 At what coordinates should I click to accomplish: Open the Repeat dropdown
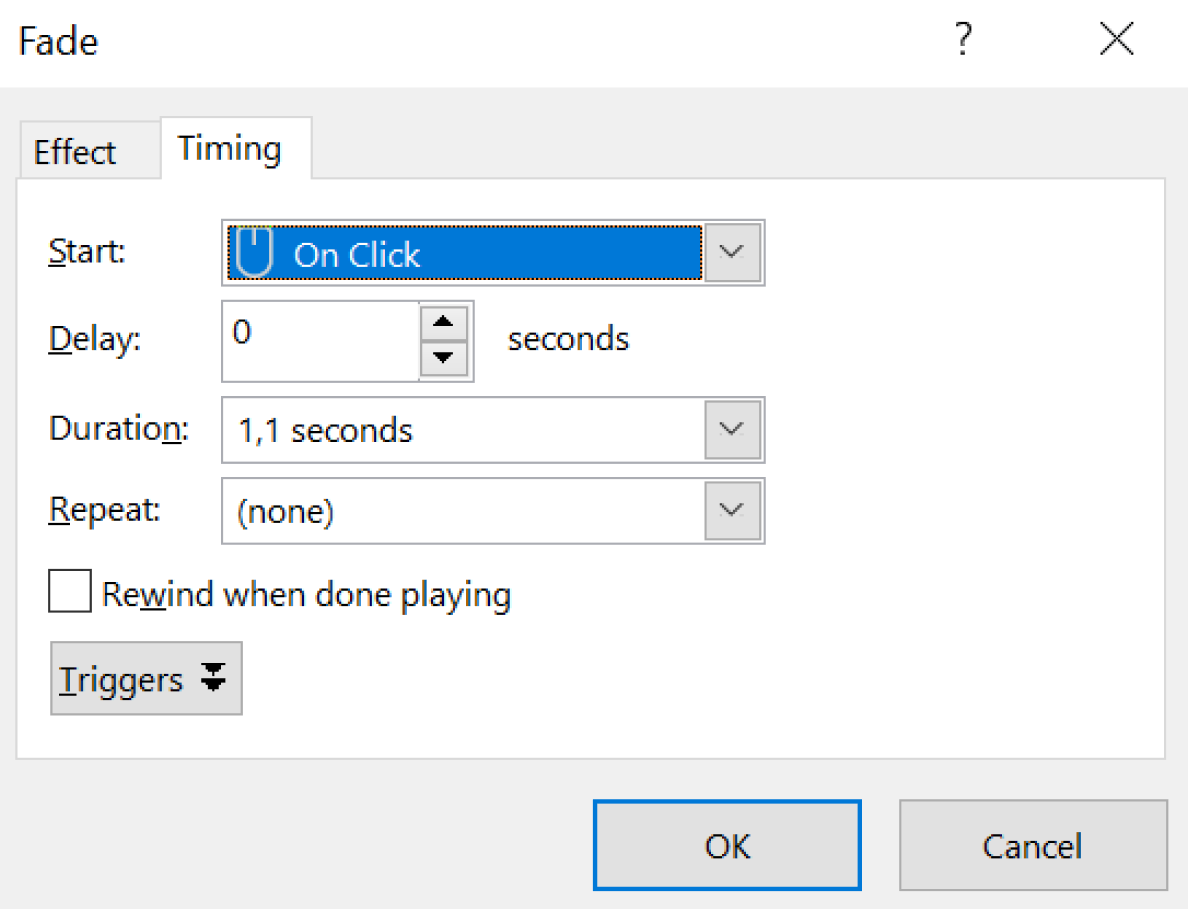pos(731,511)
